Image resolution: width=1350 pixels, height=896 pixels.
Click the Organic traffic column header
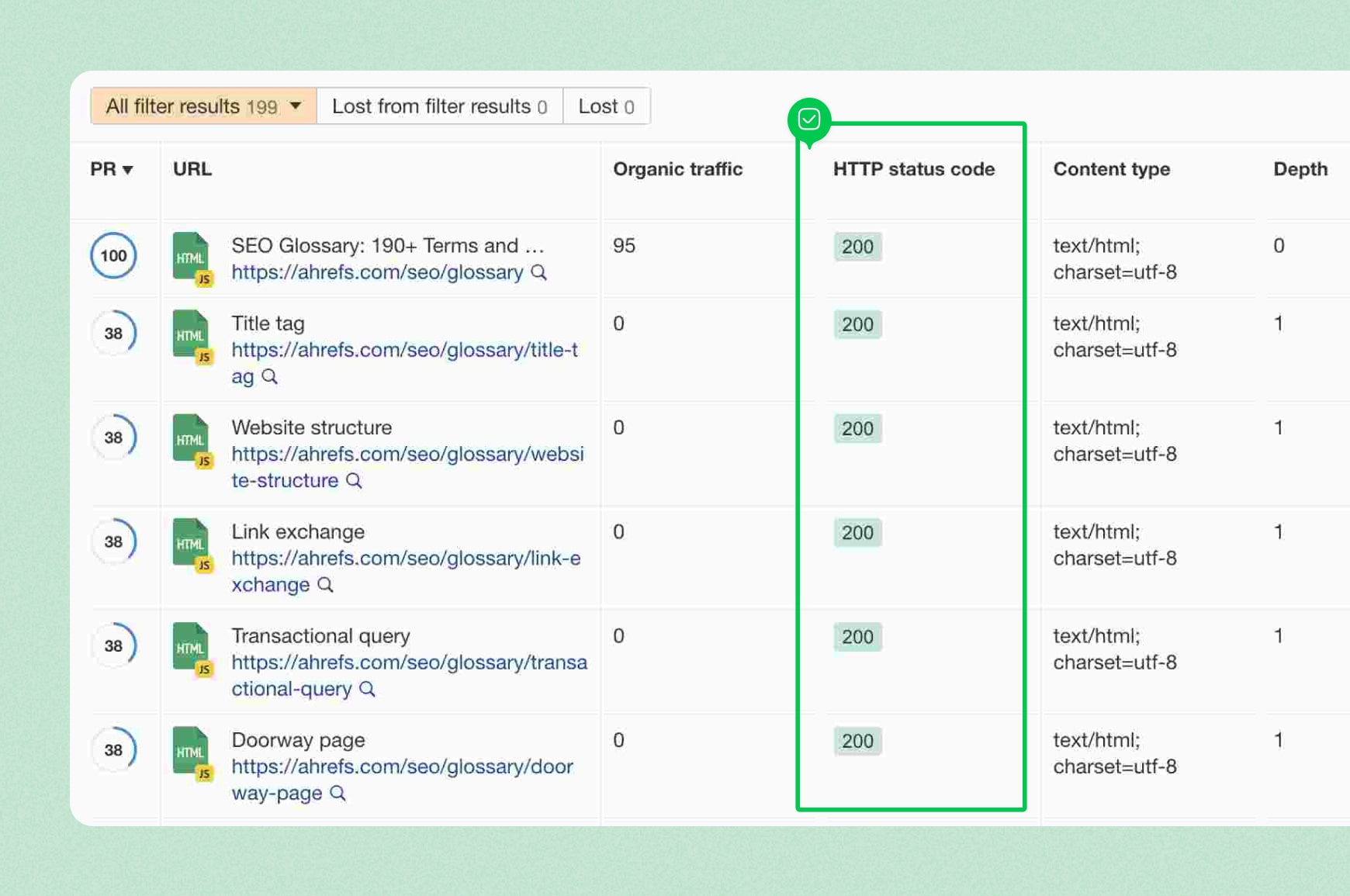(x=677, y=169)
